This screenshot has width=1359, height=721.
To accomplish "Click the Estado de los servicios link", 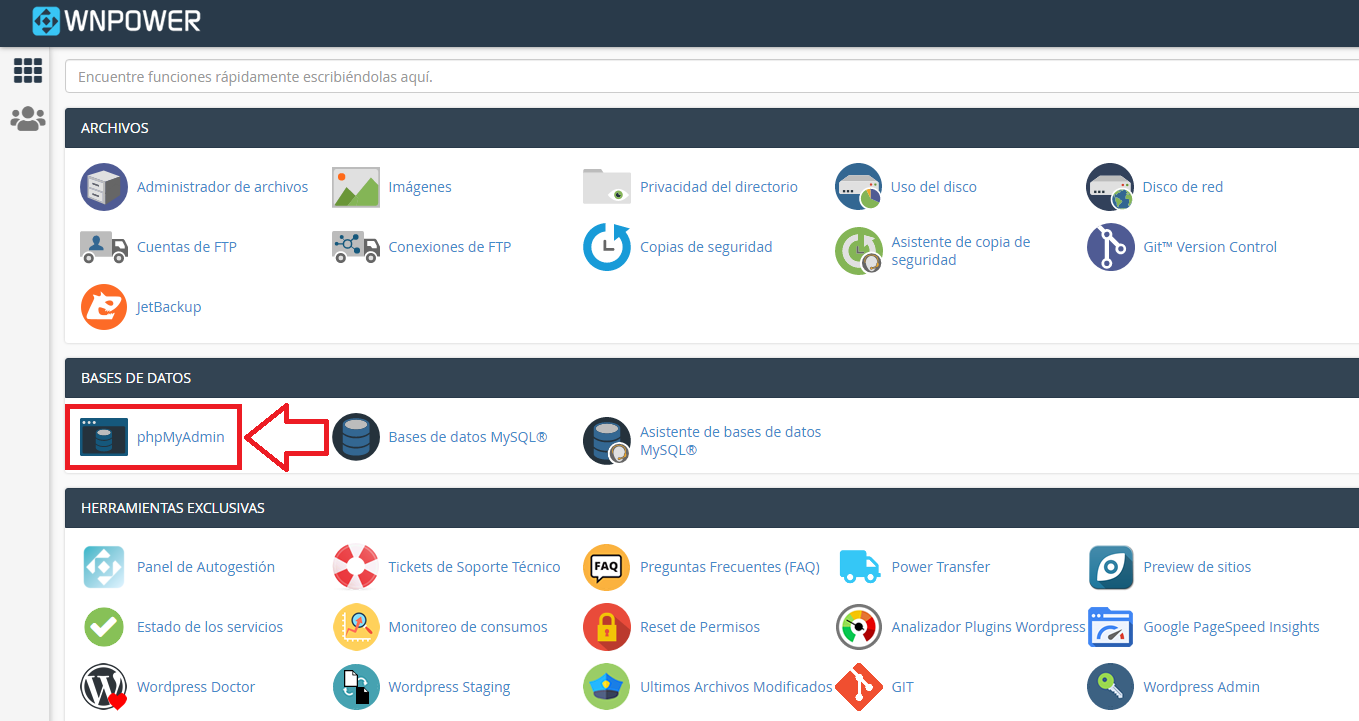I will (x=210, y=627).
